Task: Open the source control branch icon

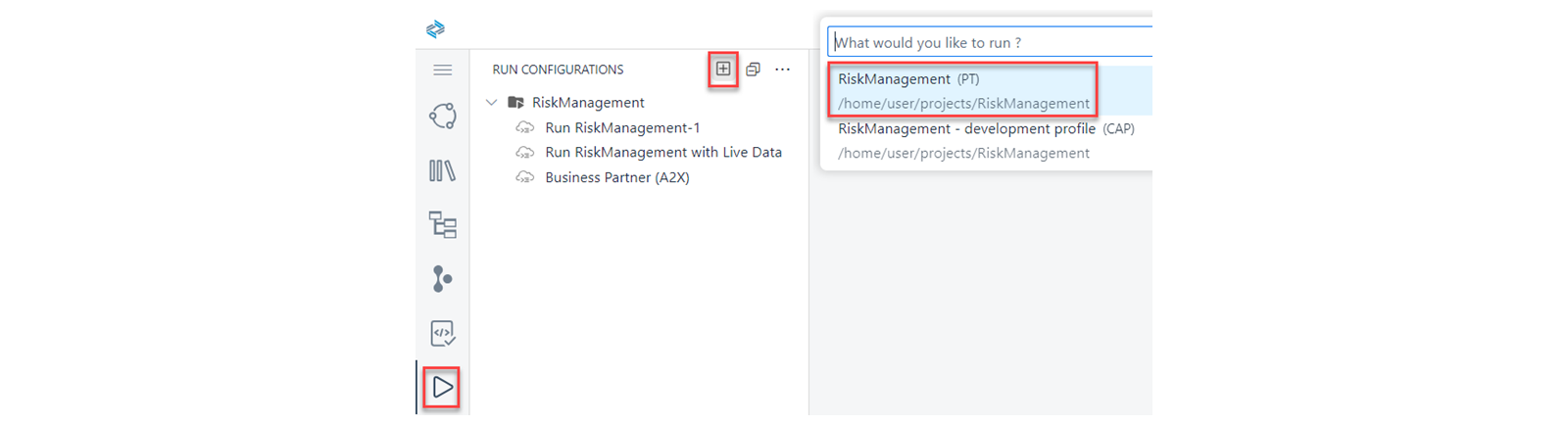Action: click(x=443, y=279)
